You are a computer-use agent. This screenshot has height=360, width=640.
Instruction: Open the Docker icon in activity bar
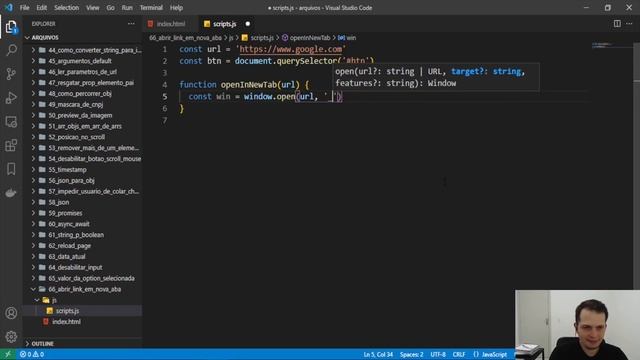pos(11,193)
